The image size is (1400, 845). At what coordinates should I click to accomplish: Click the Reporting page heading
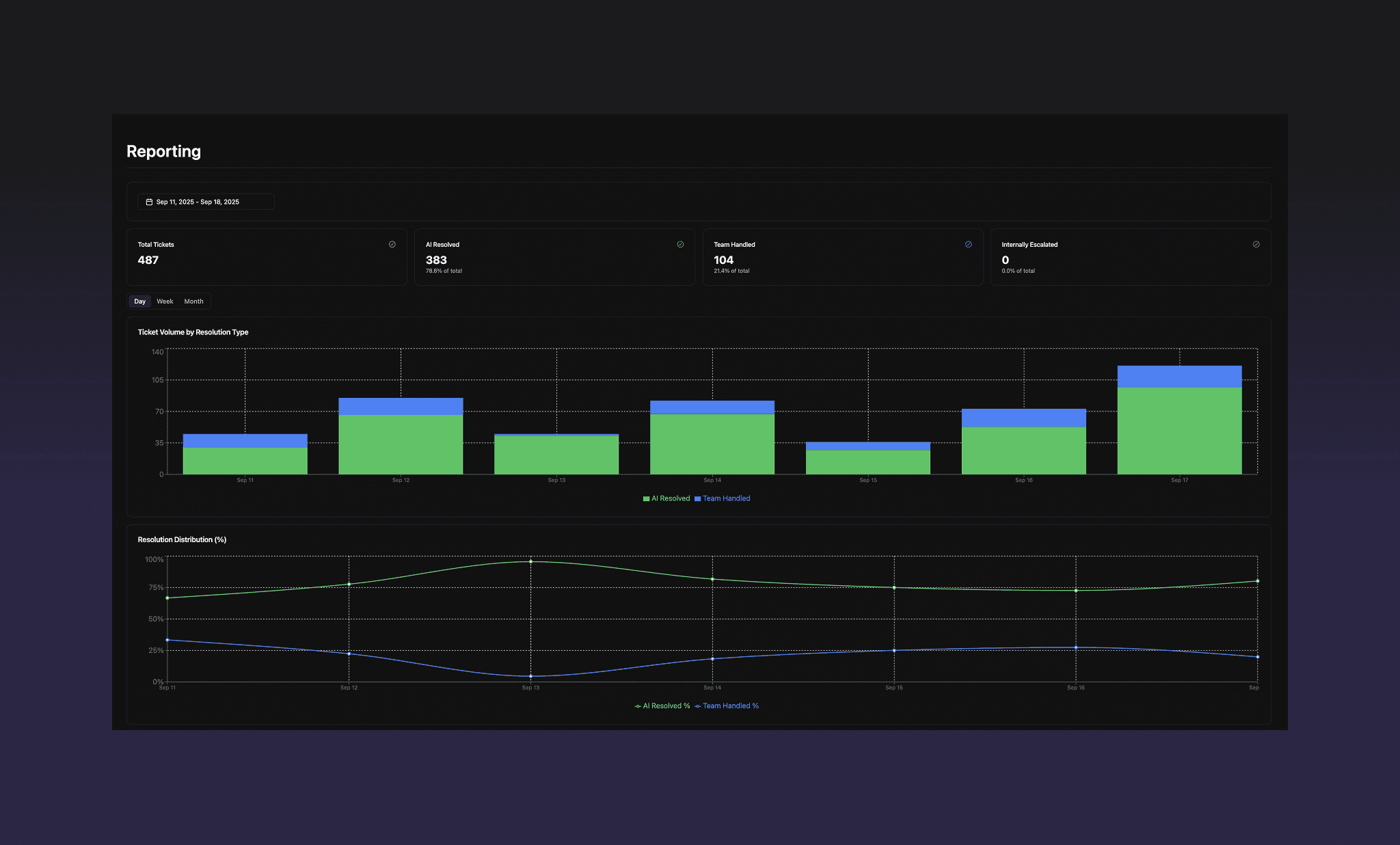click(x=163, y=151)
